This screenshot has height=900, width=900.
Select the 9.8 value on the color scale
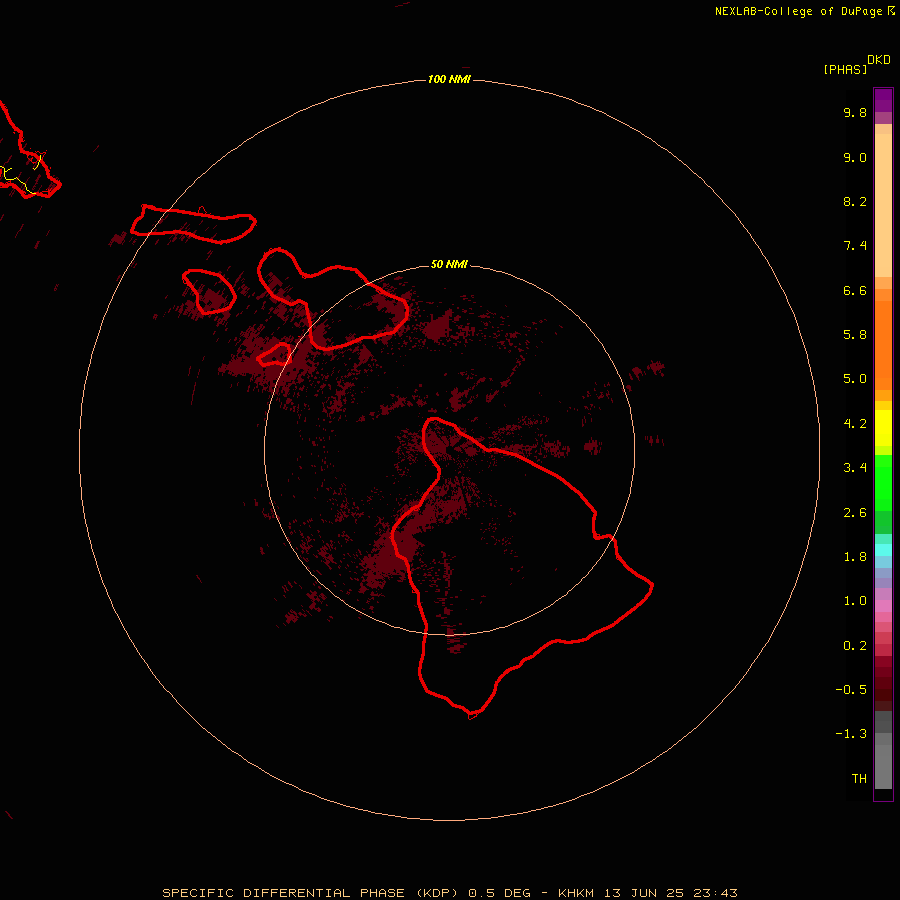coord(855,112)
